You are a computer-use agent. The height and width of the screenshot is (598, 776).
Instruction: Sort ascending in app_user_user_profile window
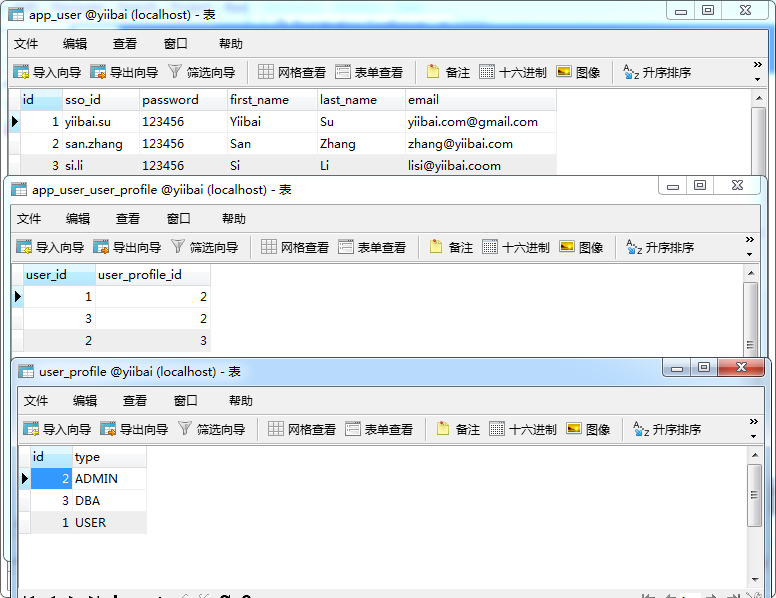pyautogui.click(x=660, y=247)
